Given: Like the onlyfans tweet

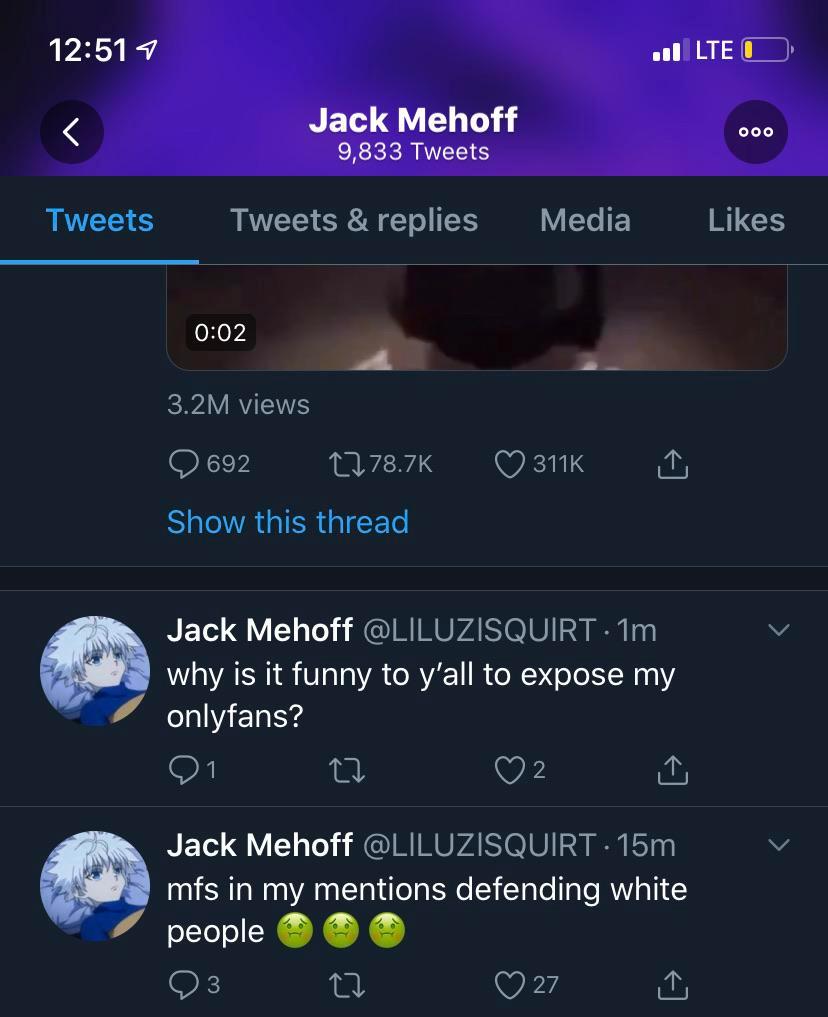Looking at the screenshot, I should pyautogui.click(x=510, y=769).
